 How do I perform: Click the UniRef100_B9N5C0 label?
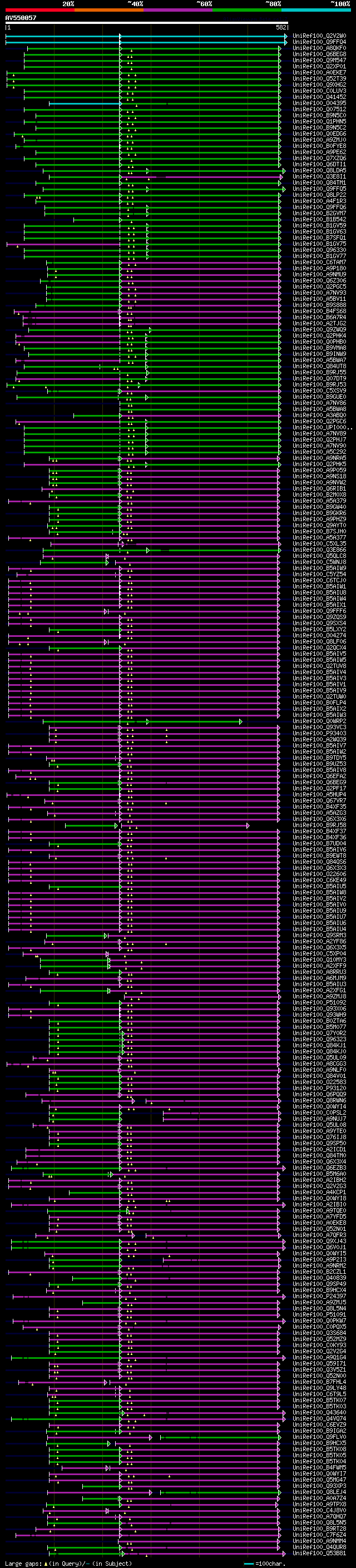(319, 115)
